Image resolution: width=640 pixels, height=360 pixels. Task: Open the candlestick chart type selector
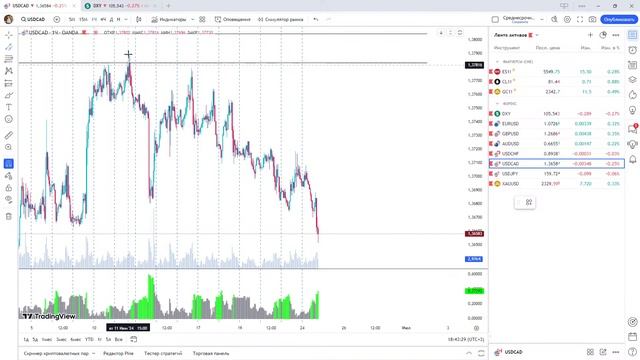[x=139, y=19]
